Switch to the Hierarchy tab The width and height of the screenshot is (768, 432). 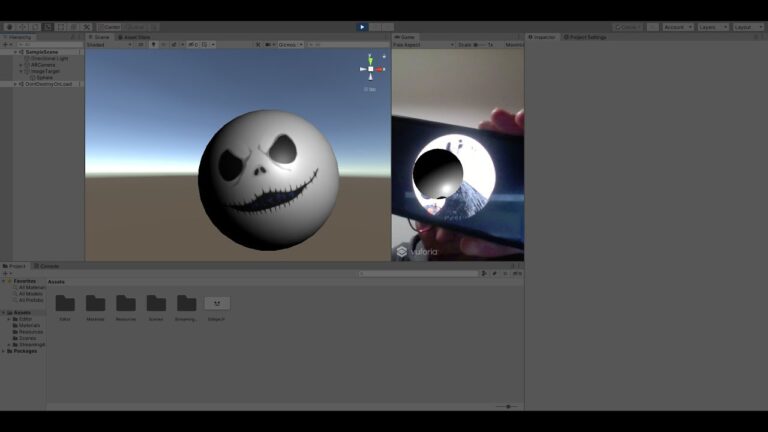pos(18,37)
